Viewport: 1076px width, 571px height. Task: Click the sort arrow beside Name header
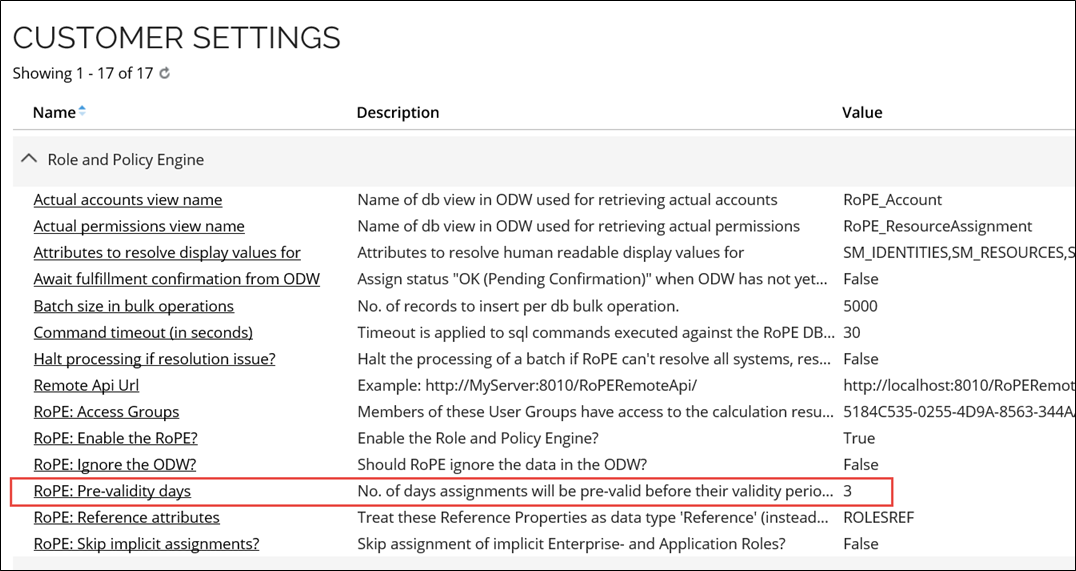coord(82,111)
